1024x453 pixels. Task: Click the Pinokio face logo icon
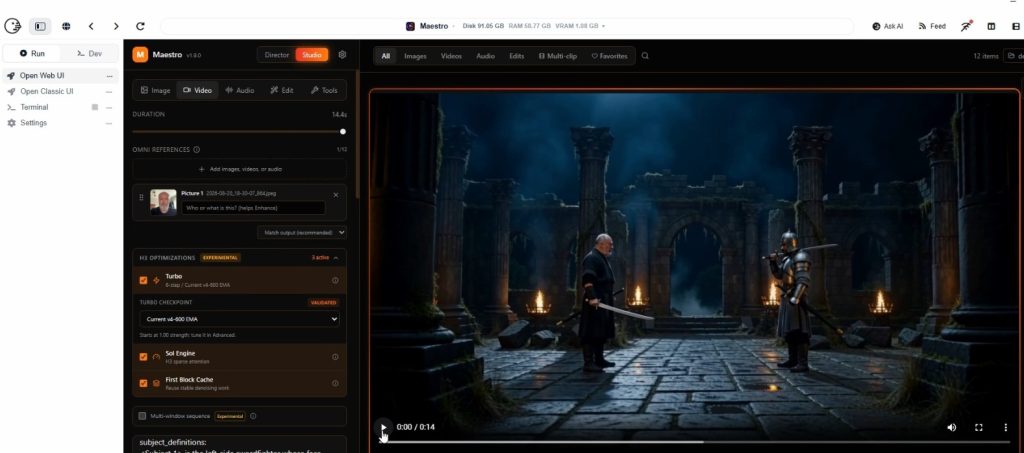click(12, 26)
